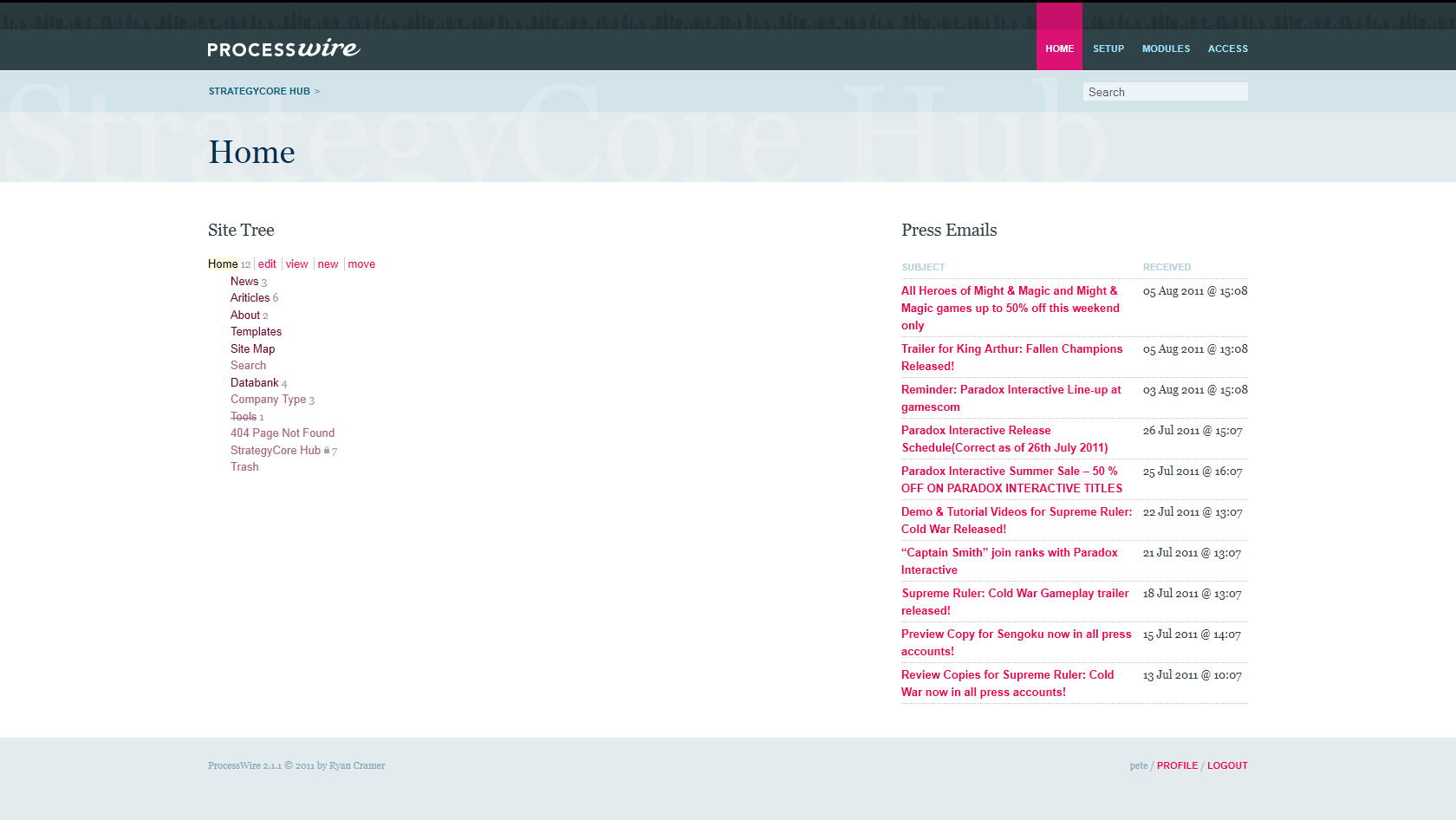1456x820 pixels.
Task: Open the Paradox Interactive Summer Sale email
Action: click(1011, 480)
